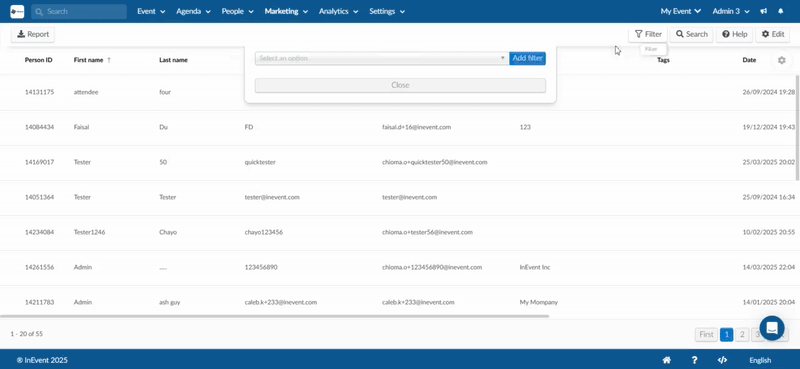This screenshot has width=800, height=369.
Task: Click the My Mompany company cell
Action: pos(539,302)
